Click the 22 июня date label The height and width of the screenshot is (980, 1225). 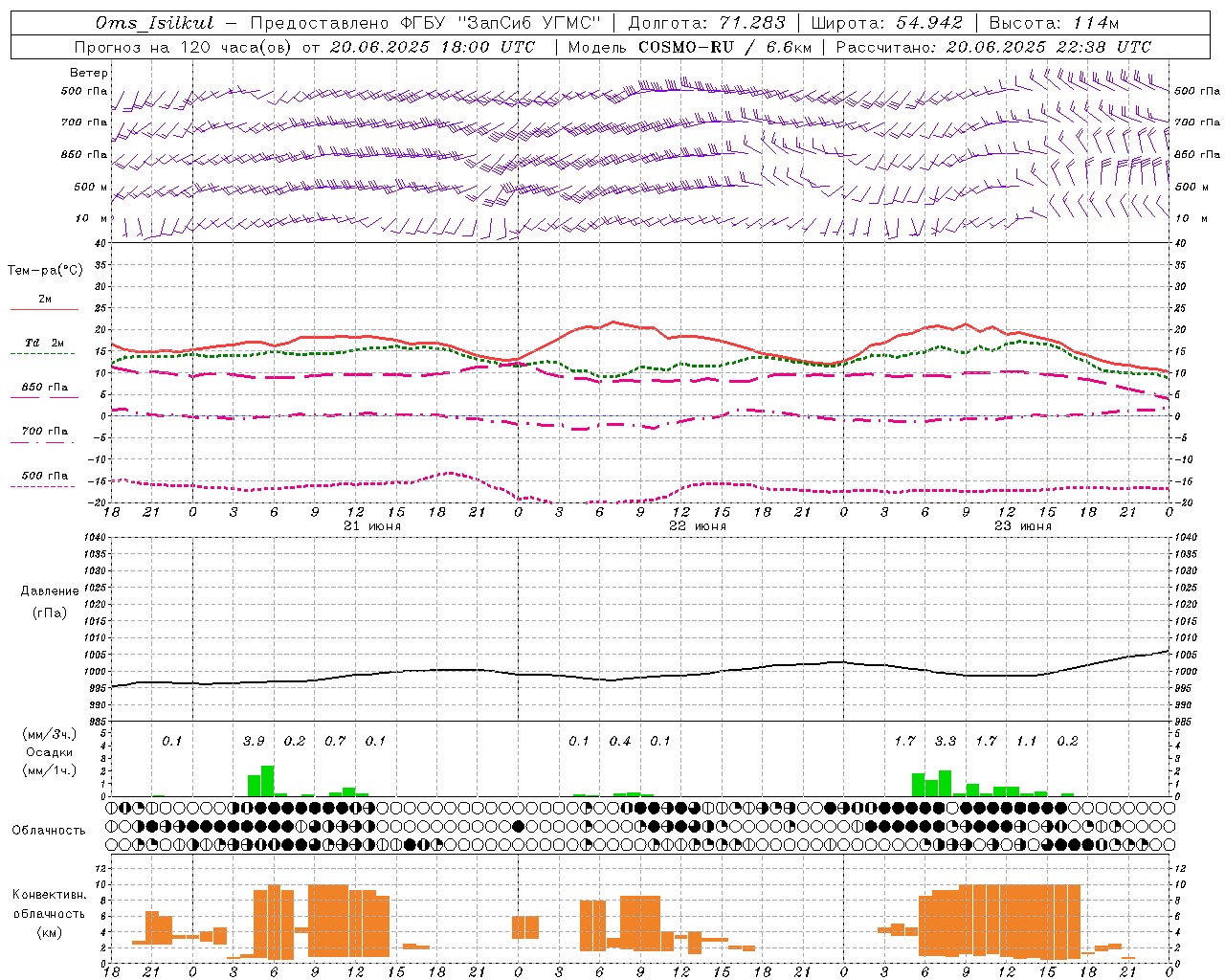pos(697,526)
